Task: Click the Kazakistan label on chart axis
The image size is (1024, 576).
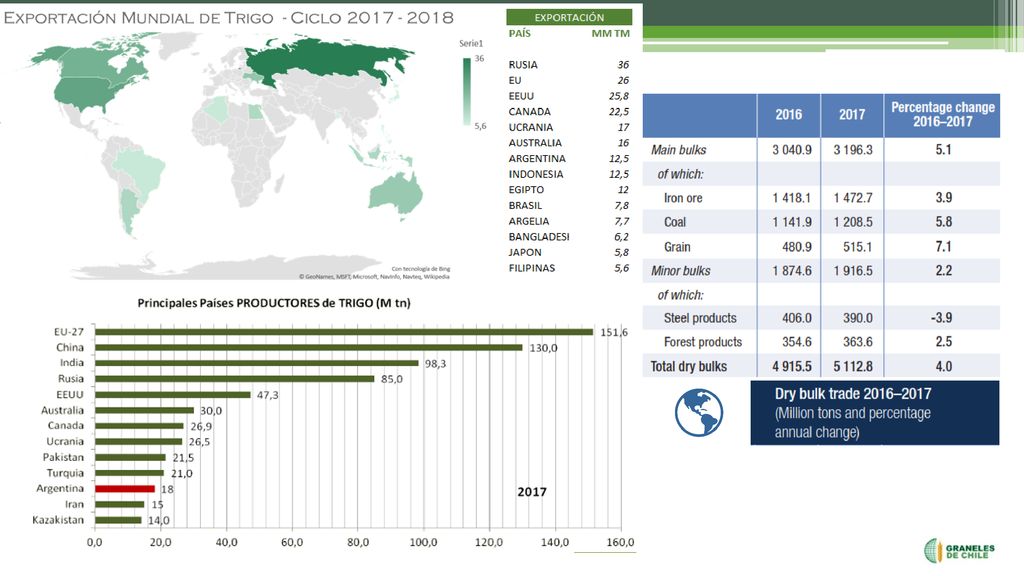Action: pyautogui.click(x=58, y=520)
